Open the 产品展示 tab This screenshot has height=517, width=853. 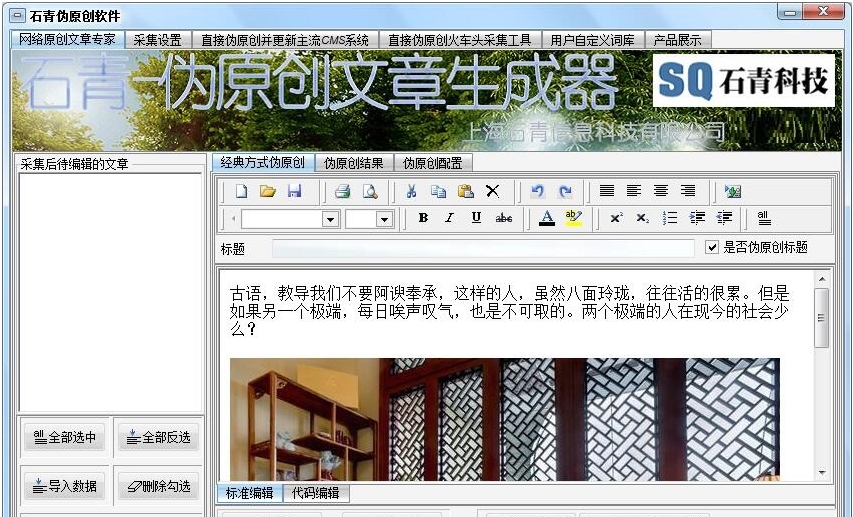pyautogui.click(x=677, y=40)
